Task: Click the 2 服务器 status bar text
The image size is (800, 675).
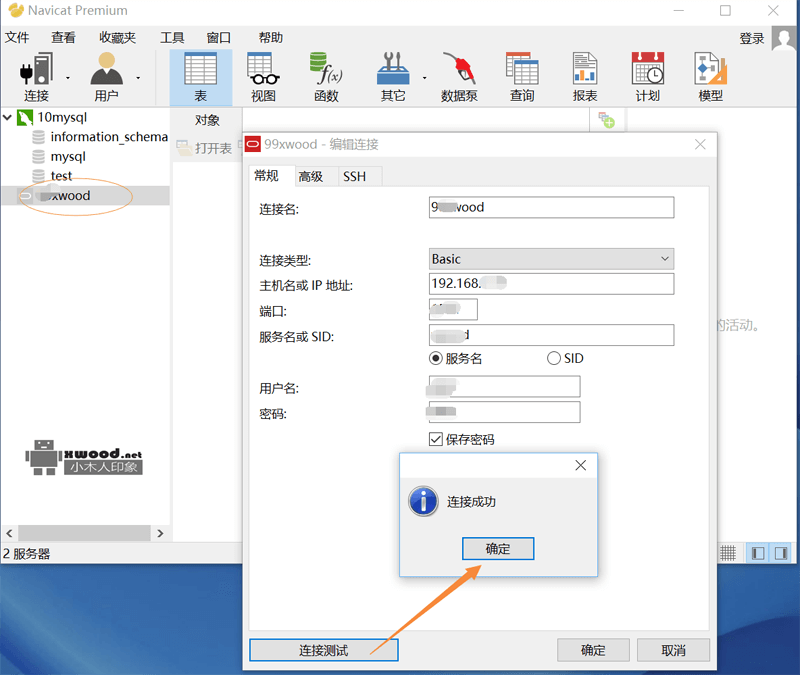Action: coord(27,554)
